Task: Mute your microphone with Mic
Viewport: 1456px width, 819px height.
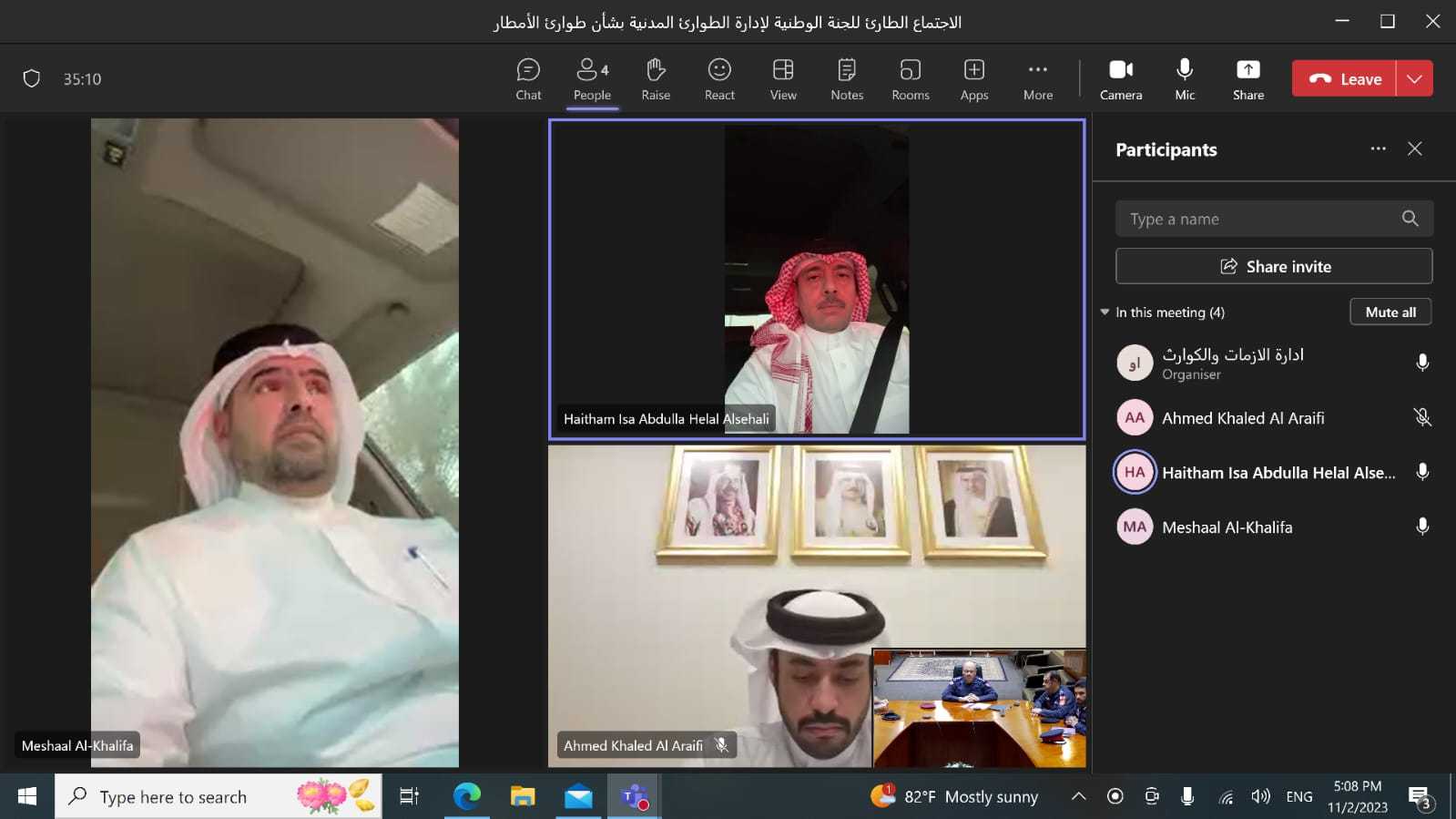Action: 1185,79
